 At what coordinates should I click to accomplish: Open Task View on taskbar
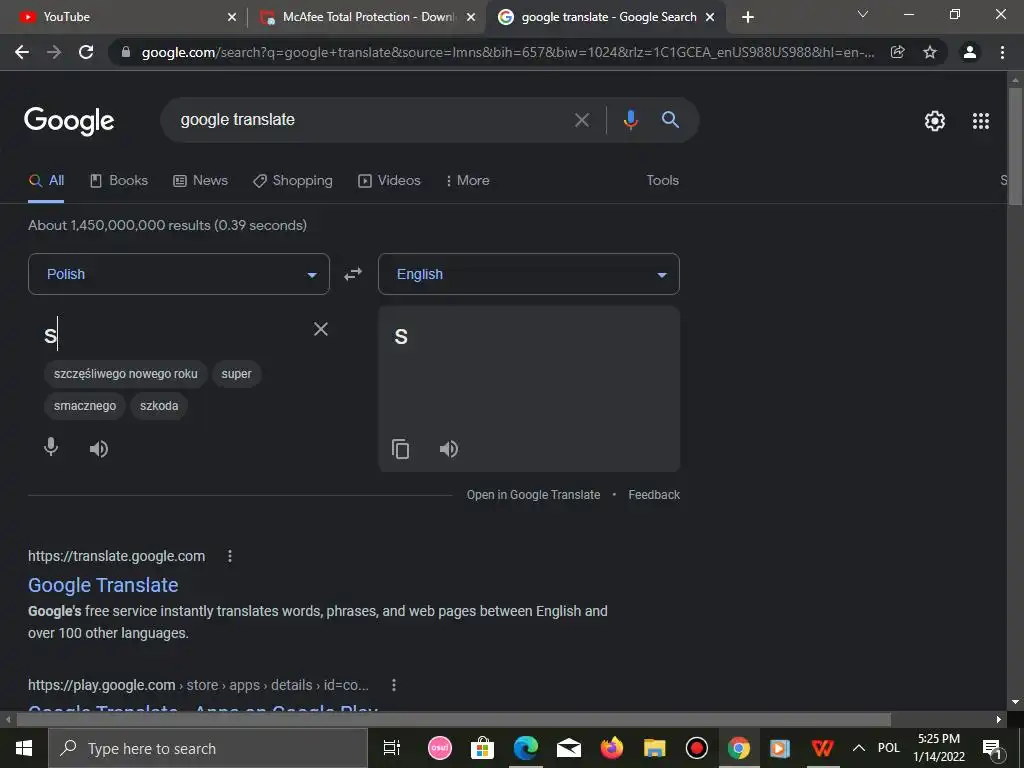tap(392, 748)
